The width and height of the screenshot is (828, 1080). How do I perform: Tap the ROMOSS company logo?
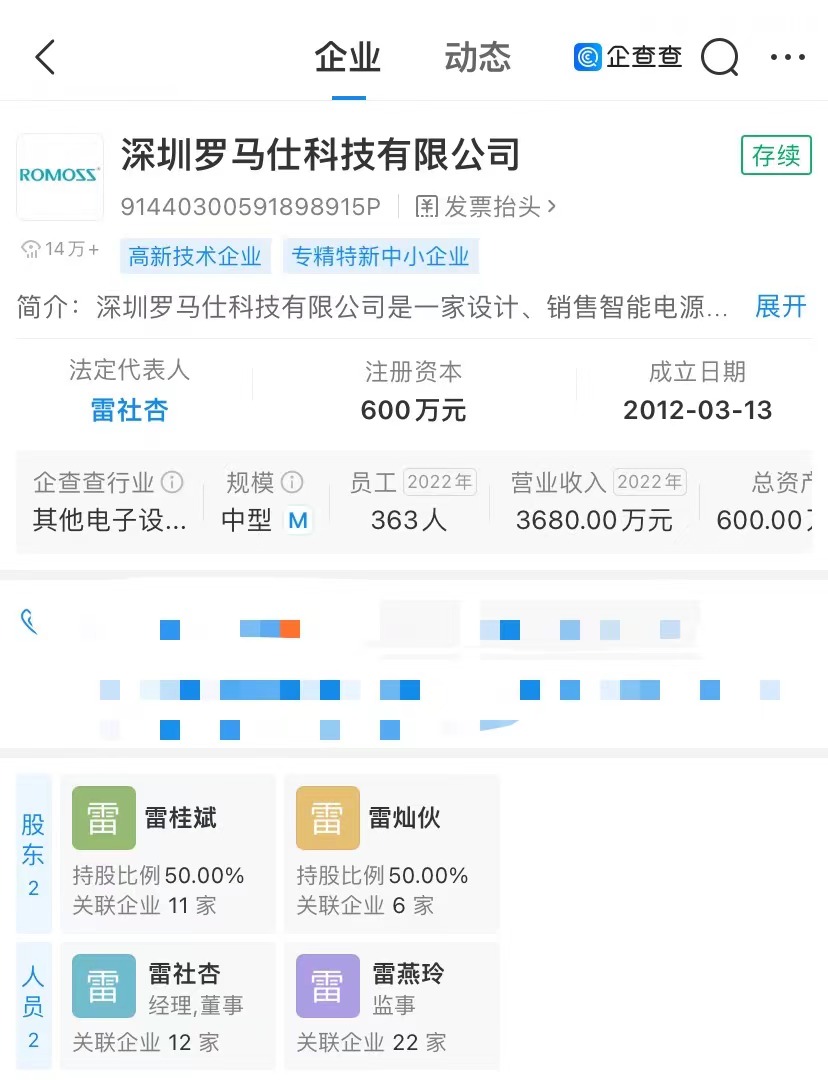(60, 176)
